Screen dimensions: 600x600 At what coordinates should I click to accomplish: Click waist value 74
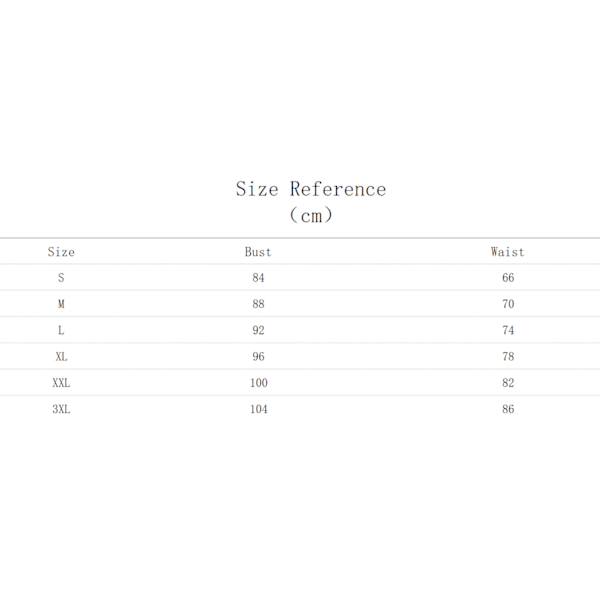click(508, 330)
